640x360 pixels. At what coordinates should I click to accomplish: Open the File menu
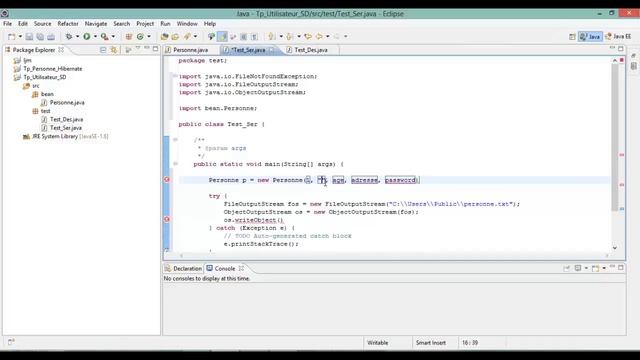point(8,24)
